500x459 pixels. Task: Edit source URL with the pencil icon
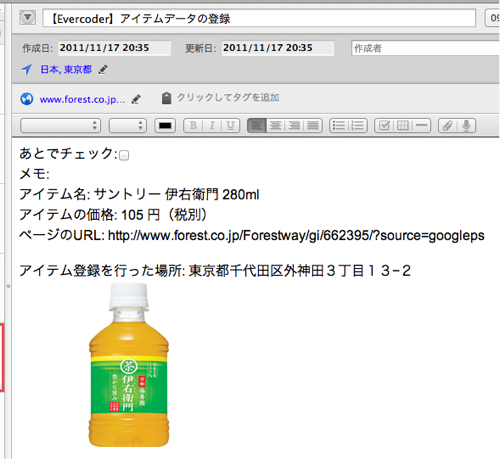click(x=136, y=99)
